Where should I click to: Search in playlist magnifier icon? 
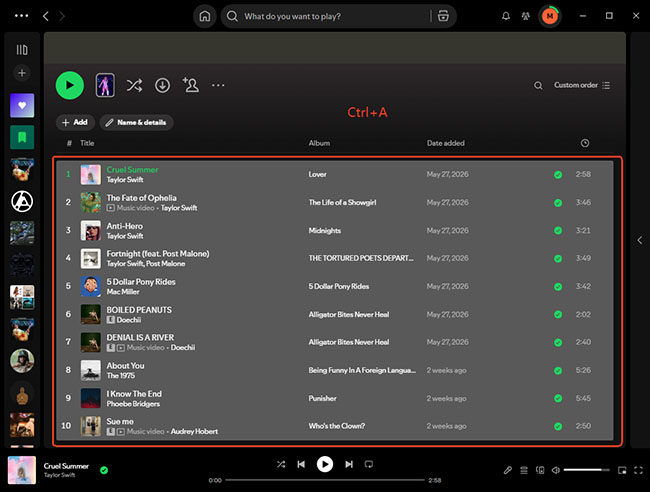[538, 85]
